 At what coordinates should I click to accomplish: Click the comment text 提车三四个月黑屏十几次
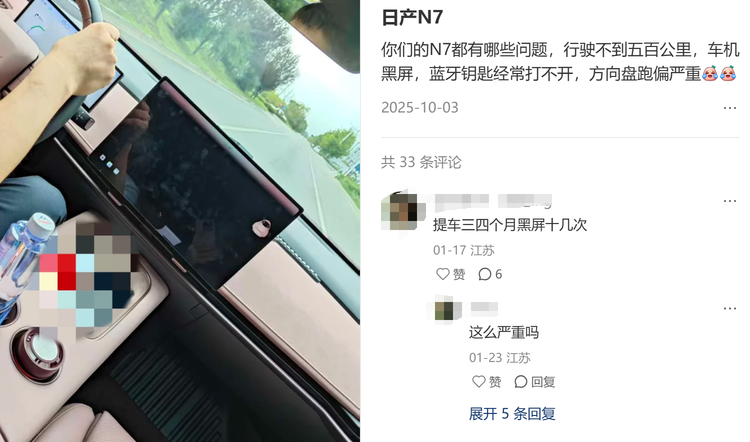(x=510, y=225)
